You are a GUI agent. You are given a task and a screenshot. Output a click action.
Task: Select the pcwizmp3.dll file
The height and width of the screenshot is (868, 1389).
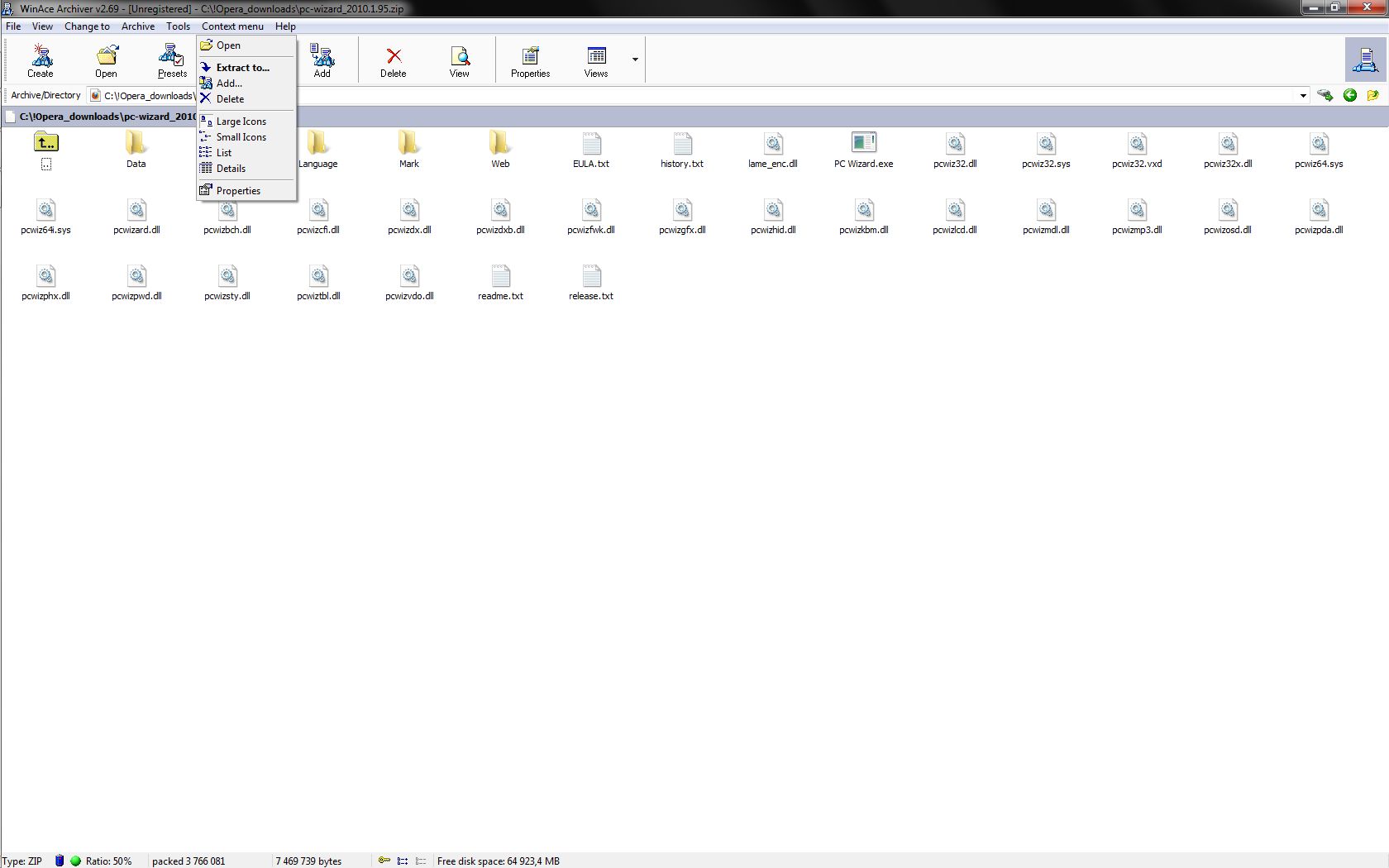click(x=1137, y=216)
